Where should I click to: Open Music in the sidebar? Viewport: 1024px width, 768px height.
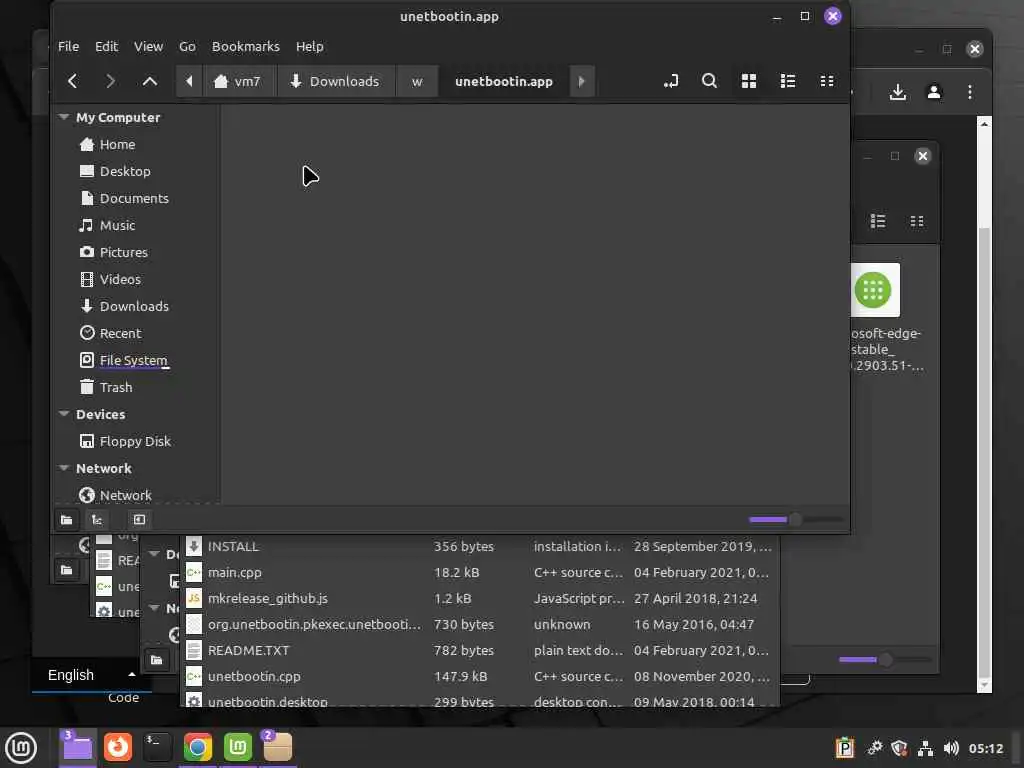[118, 225]
